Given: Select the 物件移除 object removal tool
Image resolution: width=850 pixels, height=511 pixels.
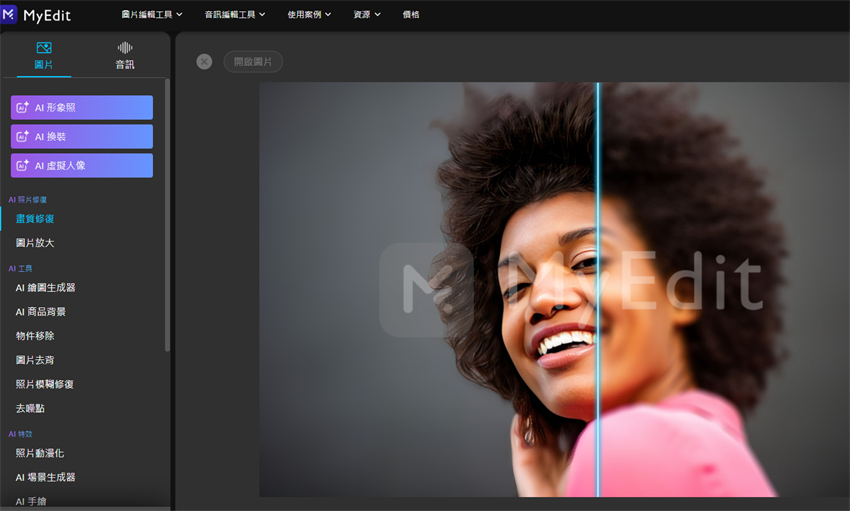Looking at the screenshot, I should point(35,336).
